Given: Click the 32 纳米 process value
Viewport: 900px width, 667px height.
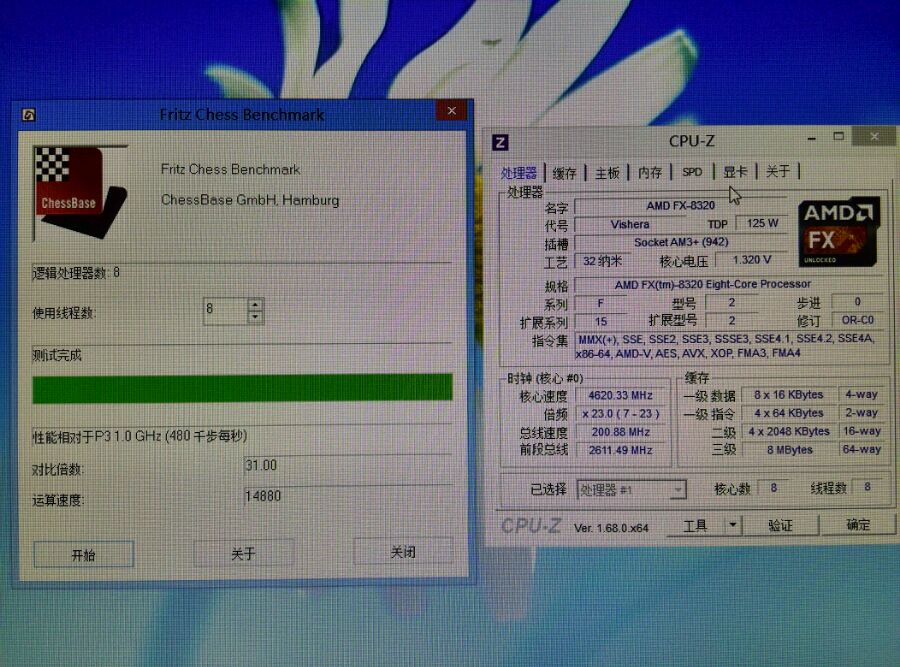Looking at the screenshot, I should [603, 261].
